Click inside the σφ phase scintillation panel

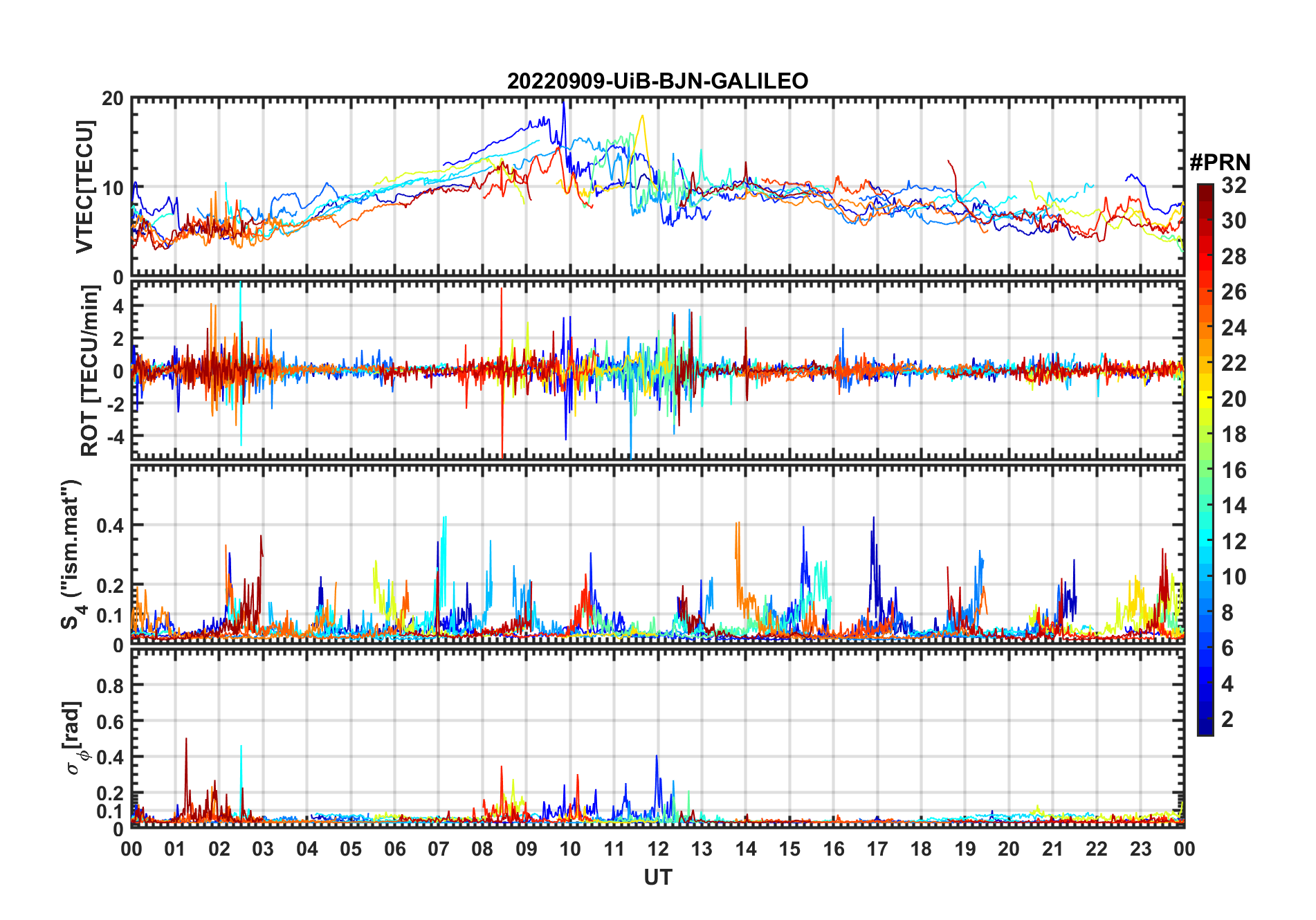tap(657, 738)
